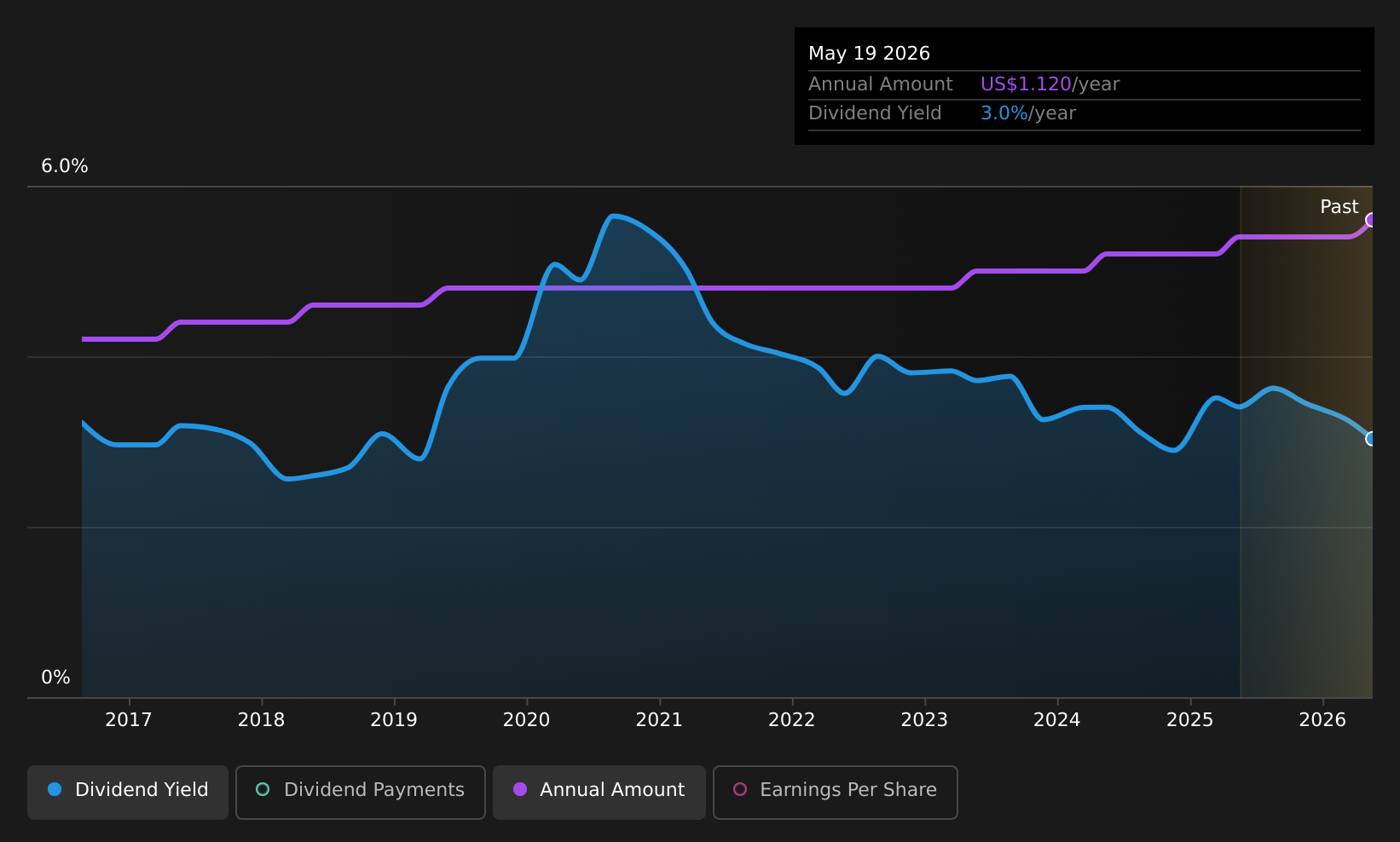Click the Annual Amount tooltip row label

881,84
